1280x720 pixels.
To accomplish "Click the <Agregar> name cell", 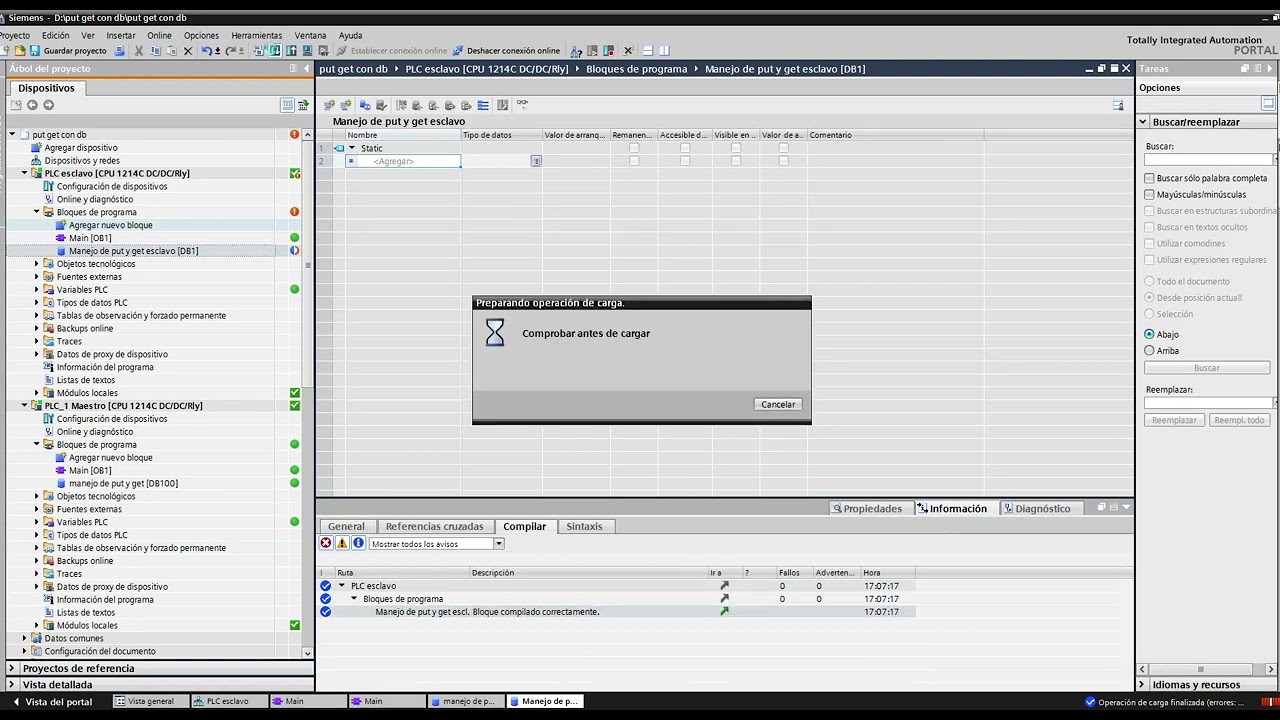I will pos(403,161).
